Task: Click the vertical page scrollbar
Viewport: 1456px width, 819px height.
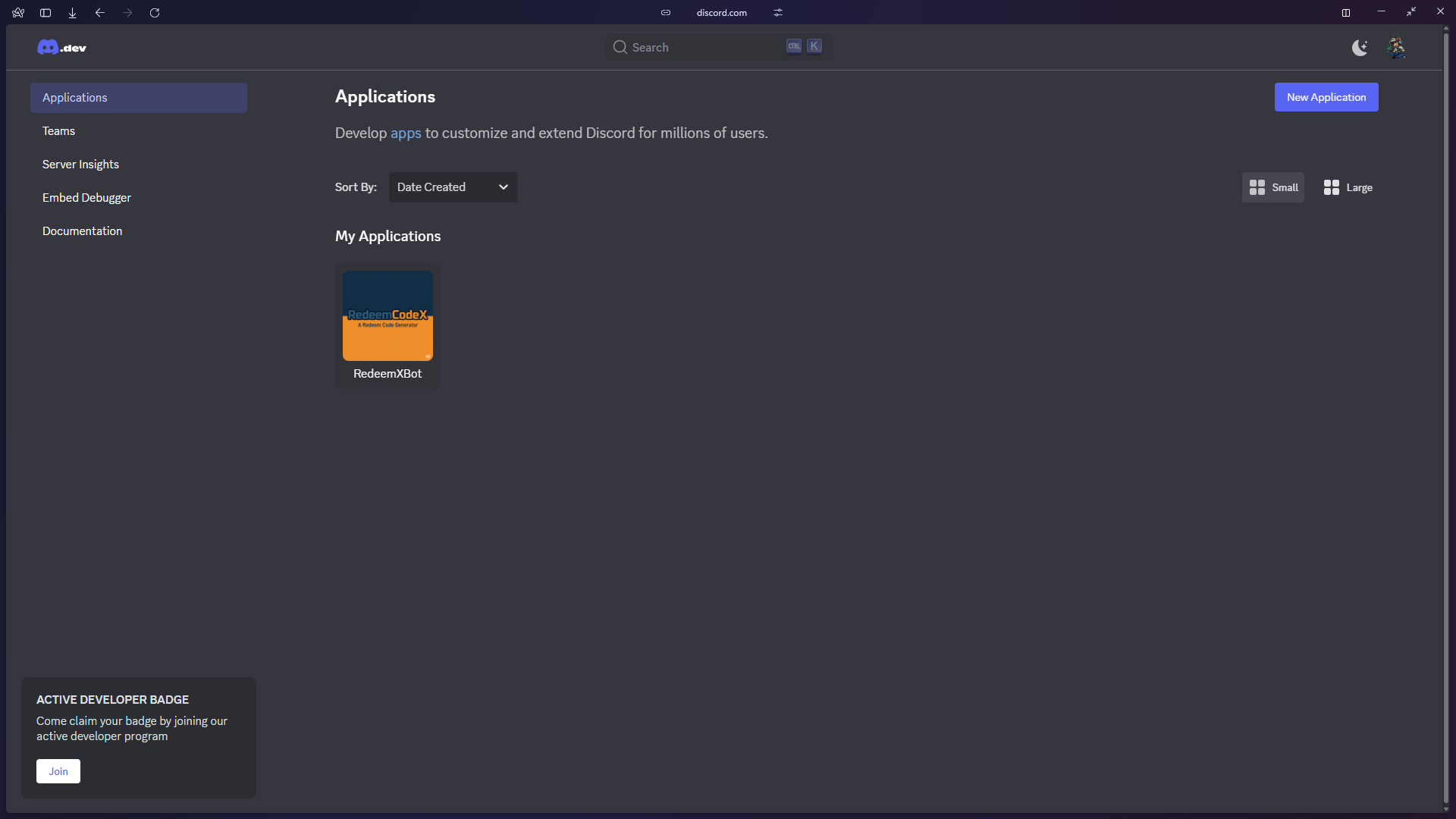Action: coord(1446,417)
